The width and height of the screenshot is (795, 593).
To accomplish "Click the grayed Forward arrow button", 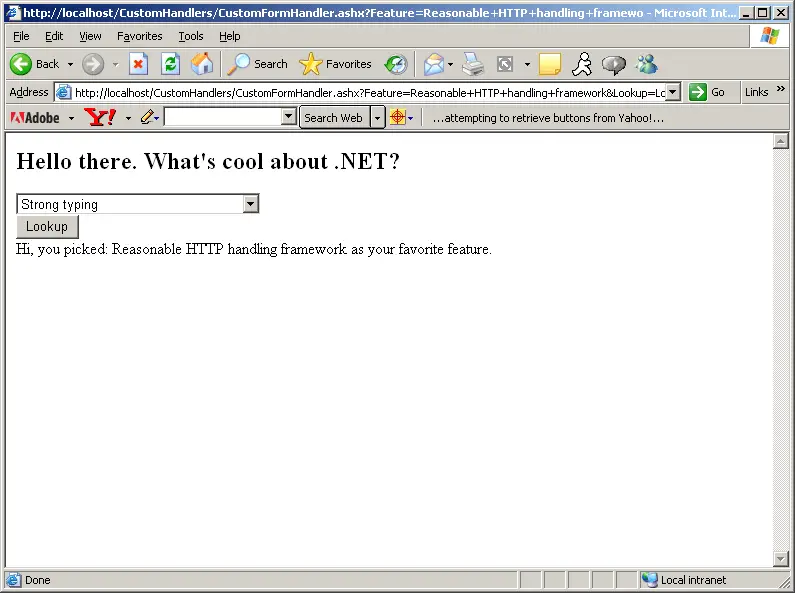I will click(x=93, y=64).
